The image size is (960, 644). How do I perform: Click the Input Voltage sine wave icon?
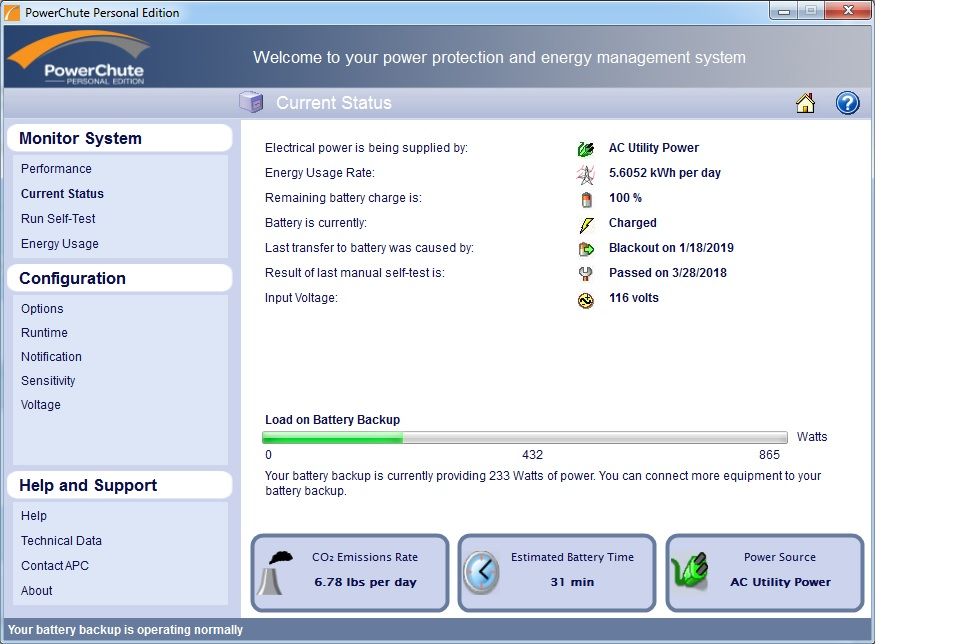[586, 300]
